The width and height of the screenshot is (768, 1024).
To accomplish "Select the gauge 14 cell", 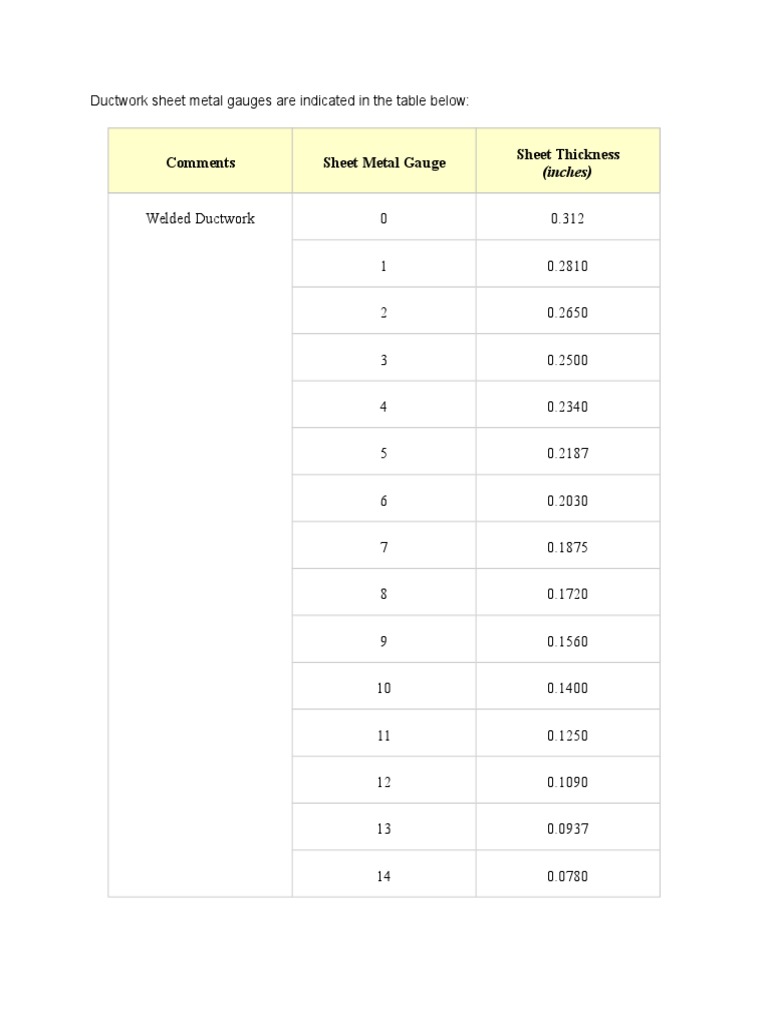I will click(x=383, y=877).
